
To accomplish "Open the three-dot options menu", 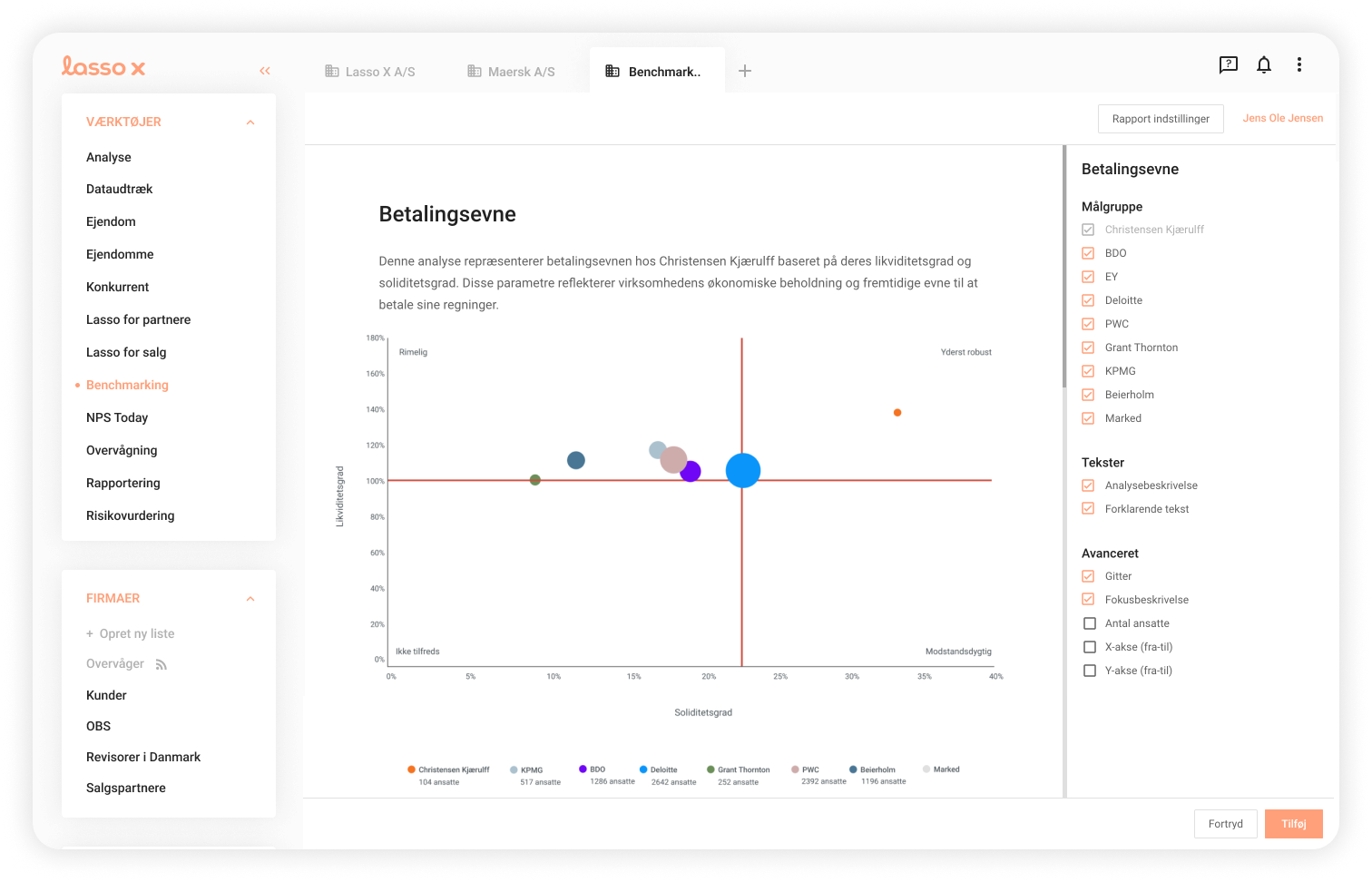I will pyautogui.click(x=1299, y=64).
